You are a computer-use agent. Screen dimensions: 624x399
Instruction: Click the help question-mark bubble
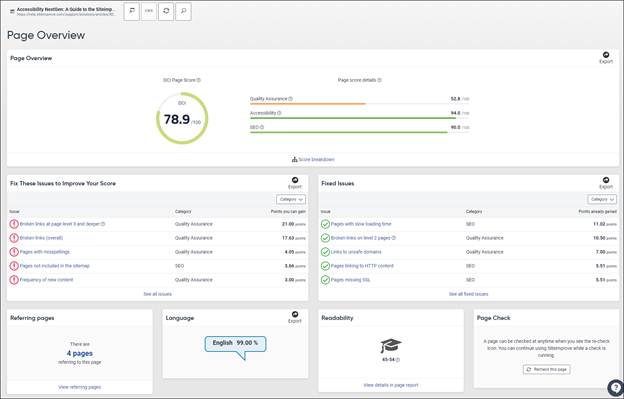[x=615, y=388]
